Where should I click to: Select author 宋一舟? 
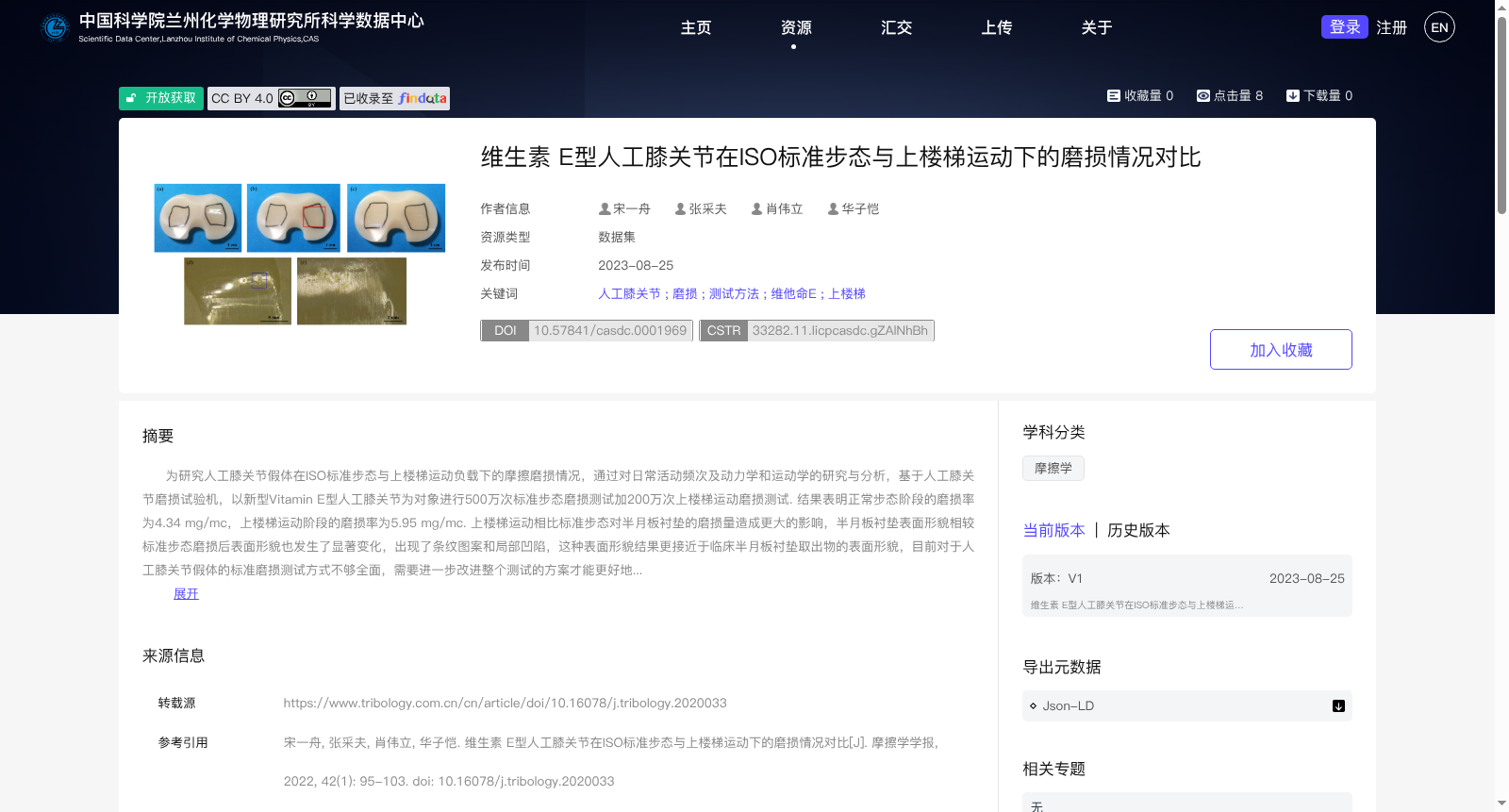point(624,208)
